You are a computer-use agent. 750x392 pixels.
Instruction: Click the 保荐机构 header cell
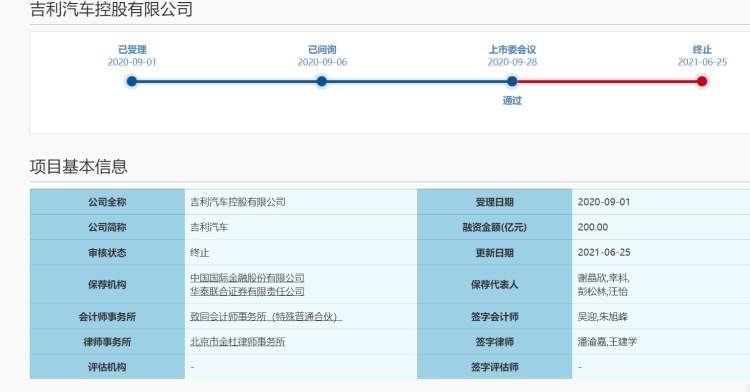[107, 284]
